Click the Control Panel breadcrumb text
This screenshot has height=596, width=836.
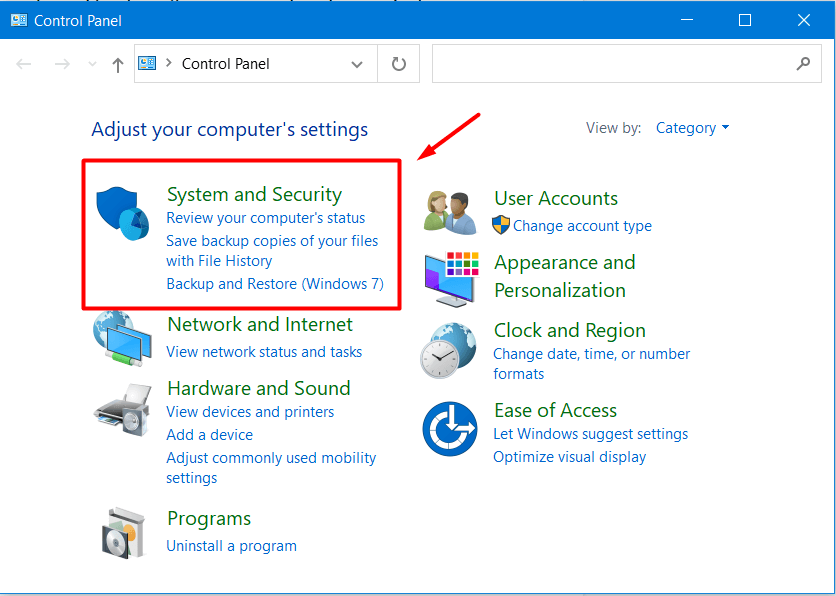(x=226, y=64)
